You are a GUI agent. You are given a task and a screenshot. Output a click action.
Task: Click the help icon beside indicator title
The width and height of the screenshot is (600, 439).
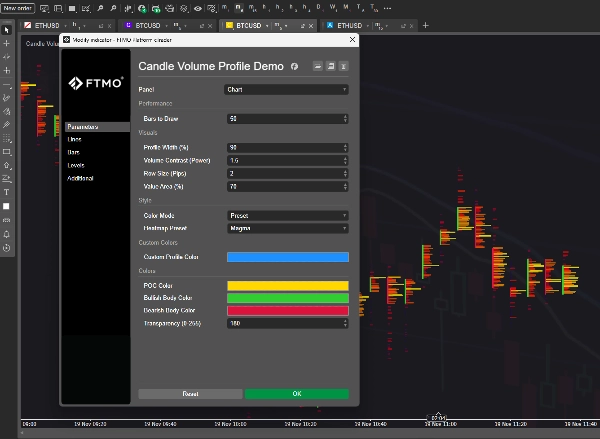(x=294, y=67)
